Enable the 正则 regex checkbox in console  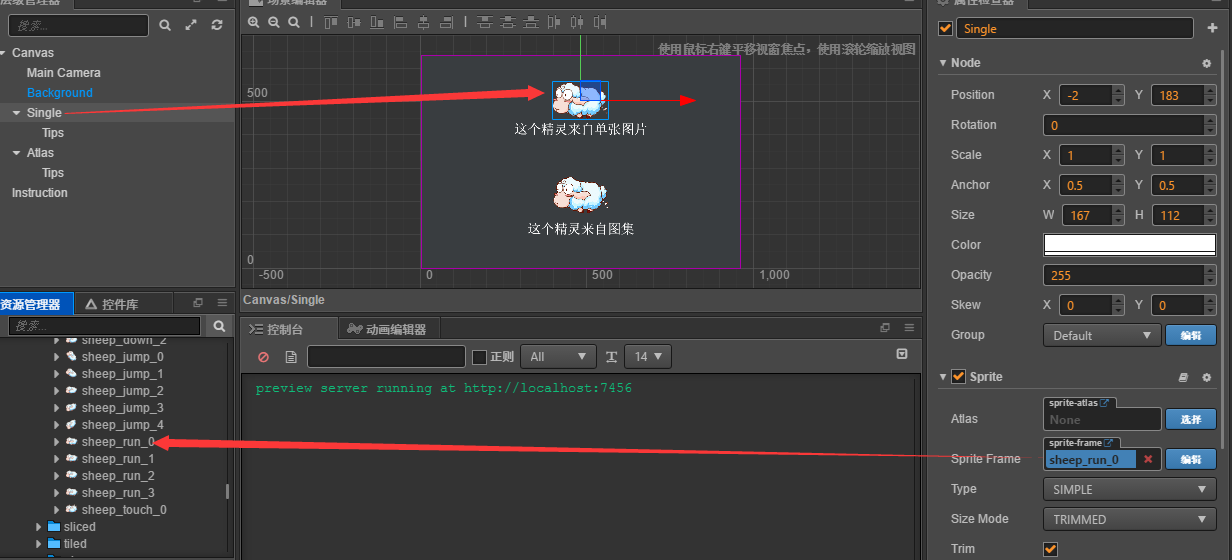(x=479, y=357)
